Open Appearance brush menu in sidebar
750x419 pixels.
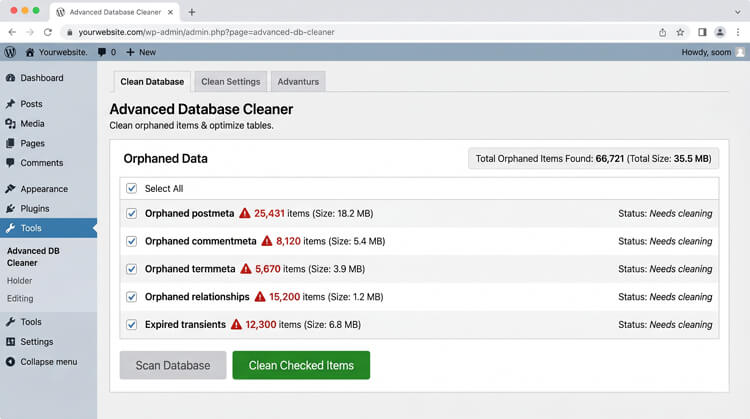10,189
